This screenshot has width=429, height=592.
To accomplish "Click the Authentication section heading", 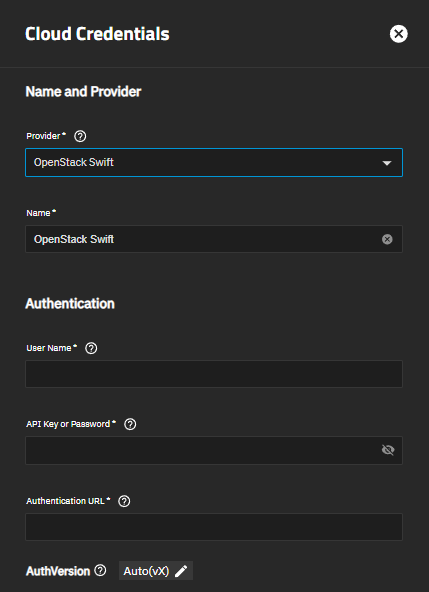I will [70, 304].
